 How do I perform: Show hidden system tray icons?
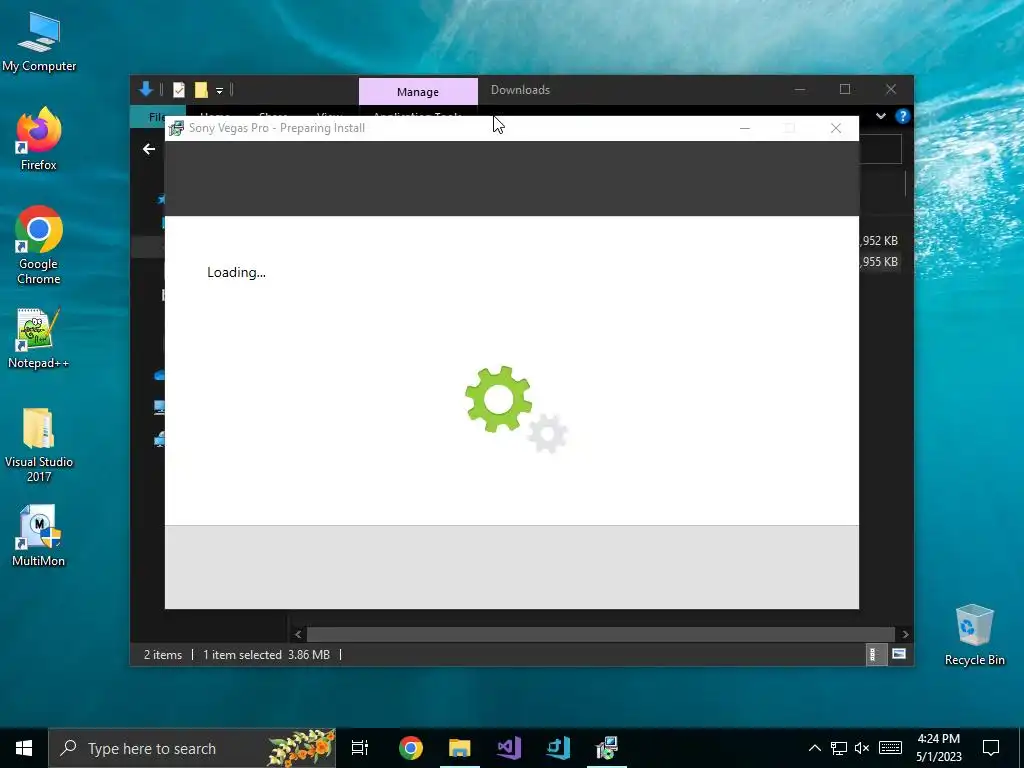(814, 748)
